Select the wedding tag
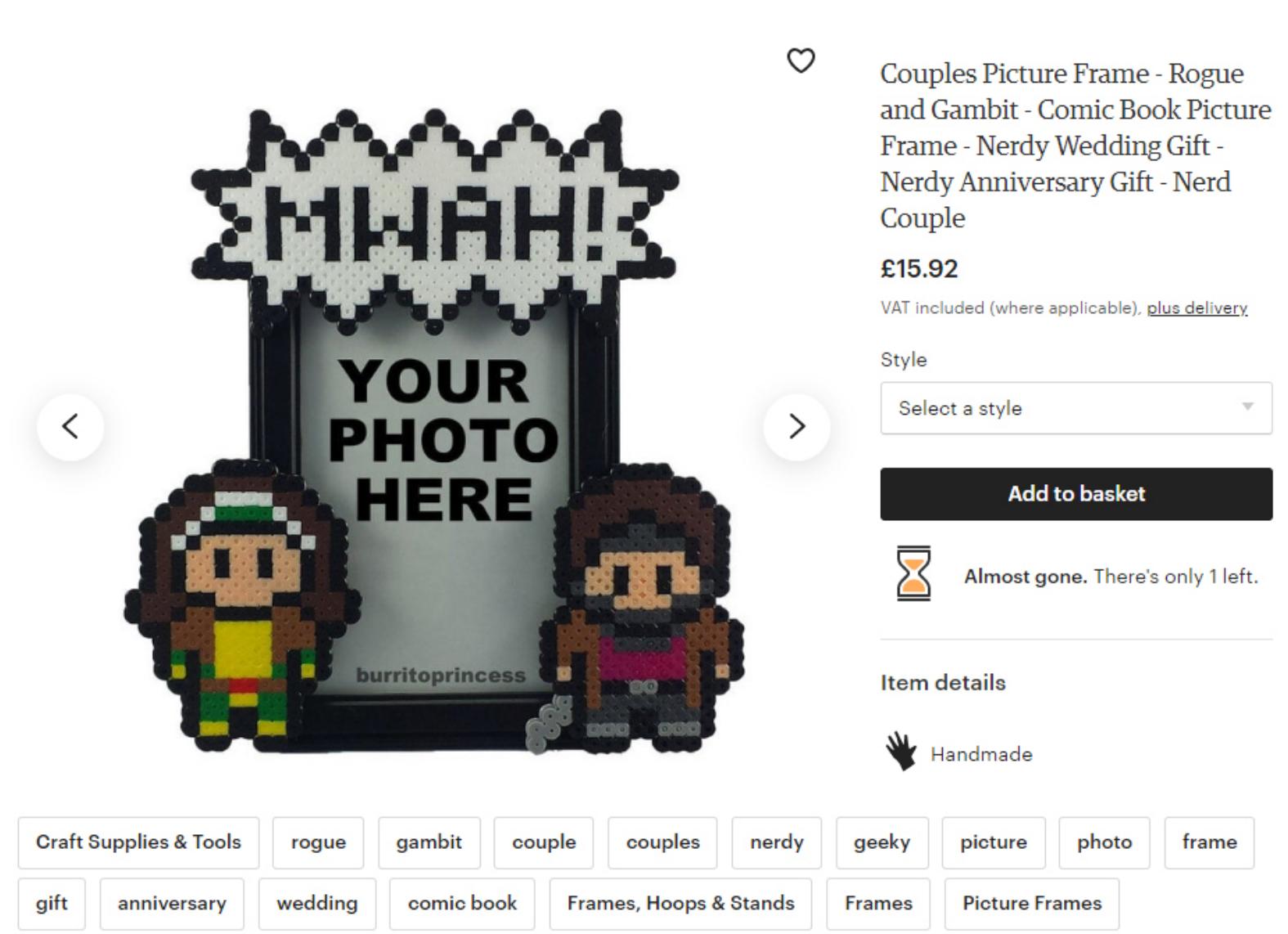Viewport: 1288px width, 934px height. [316, 904]
